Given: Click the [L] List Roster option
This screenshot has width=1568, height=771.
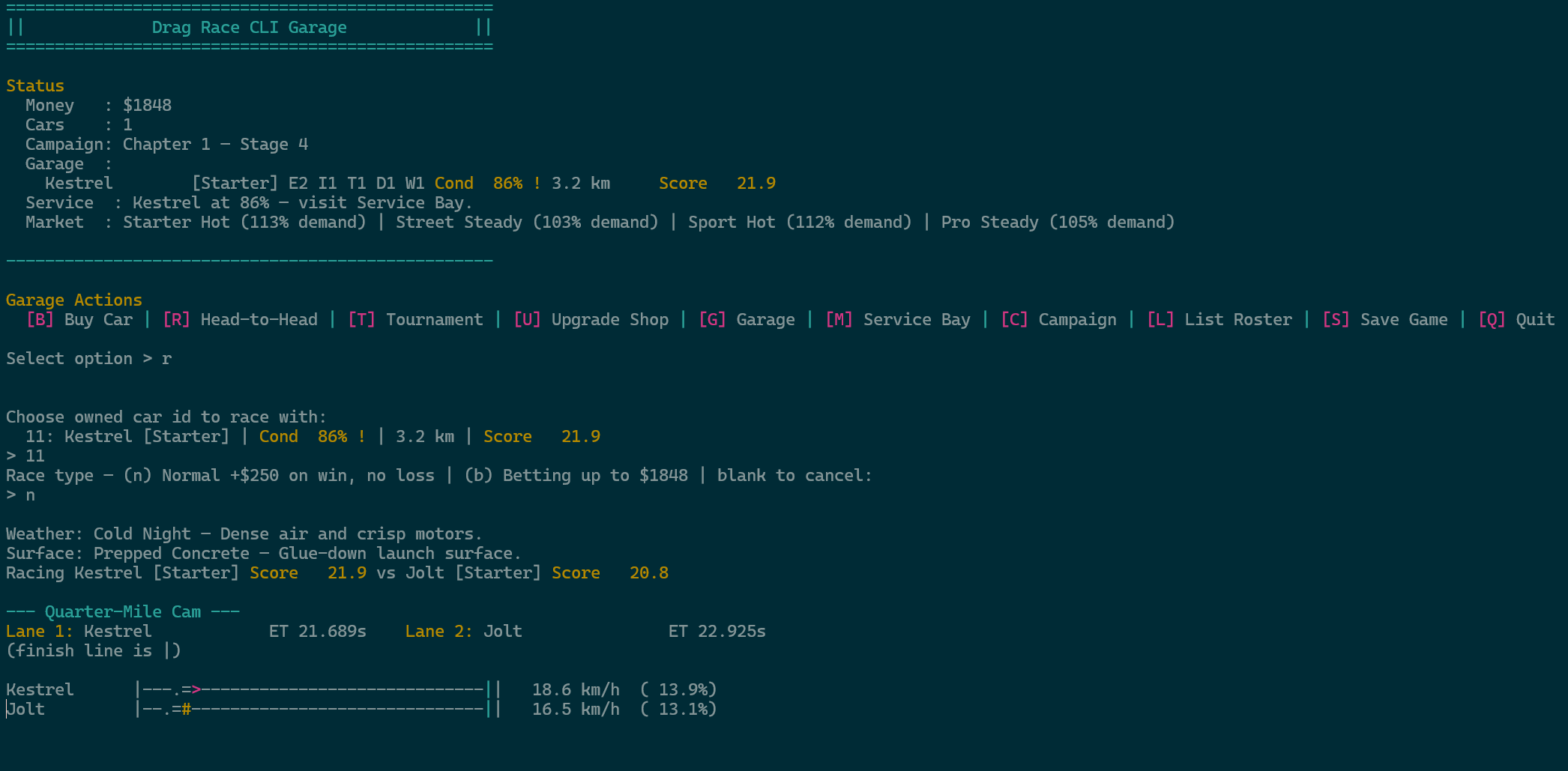Looking at the screenshot, I should (x=1219, y=320).
